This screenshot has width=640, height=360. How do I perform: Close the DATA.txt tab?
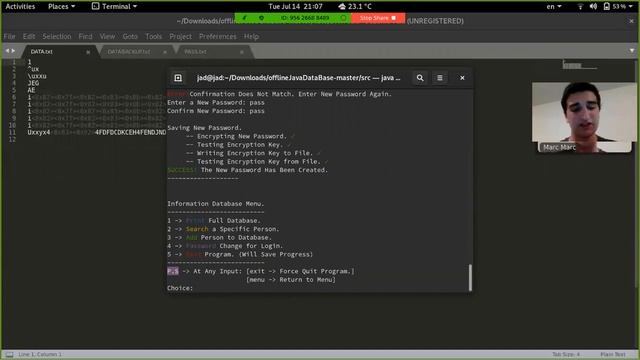[x=88, y=52]
